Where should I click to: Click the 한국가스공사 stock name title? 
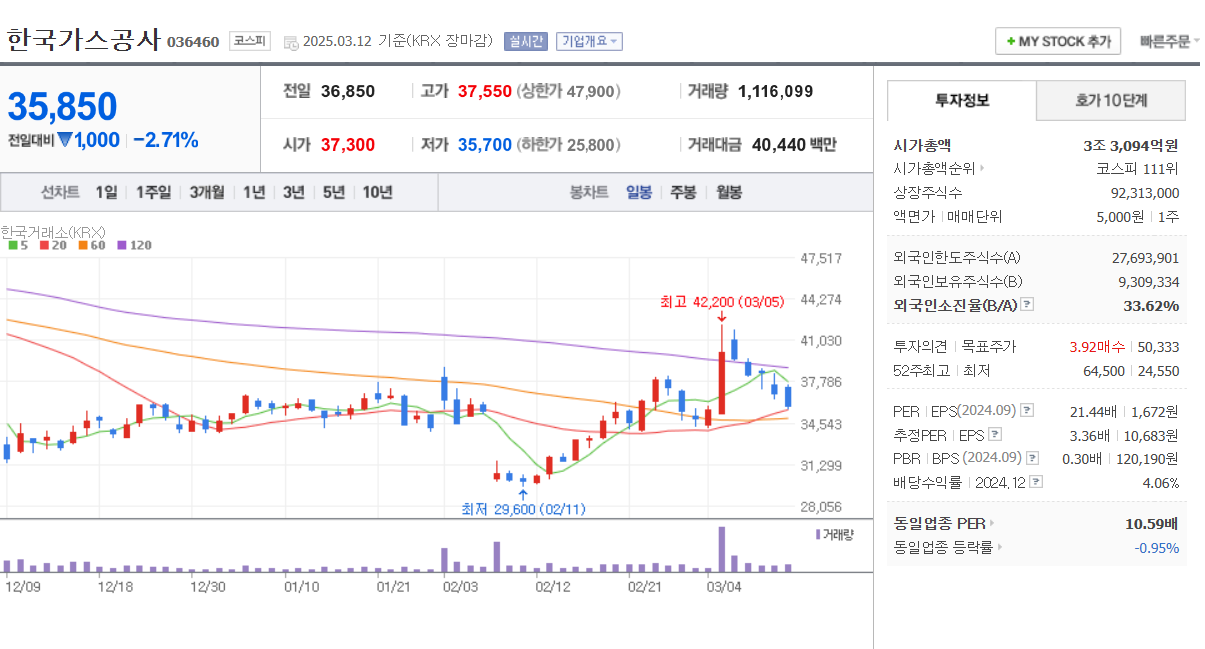coord(83,40)
